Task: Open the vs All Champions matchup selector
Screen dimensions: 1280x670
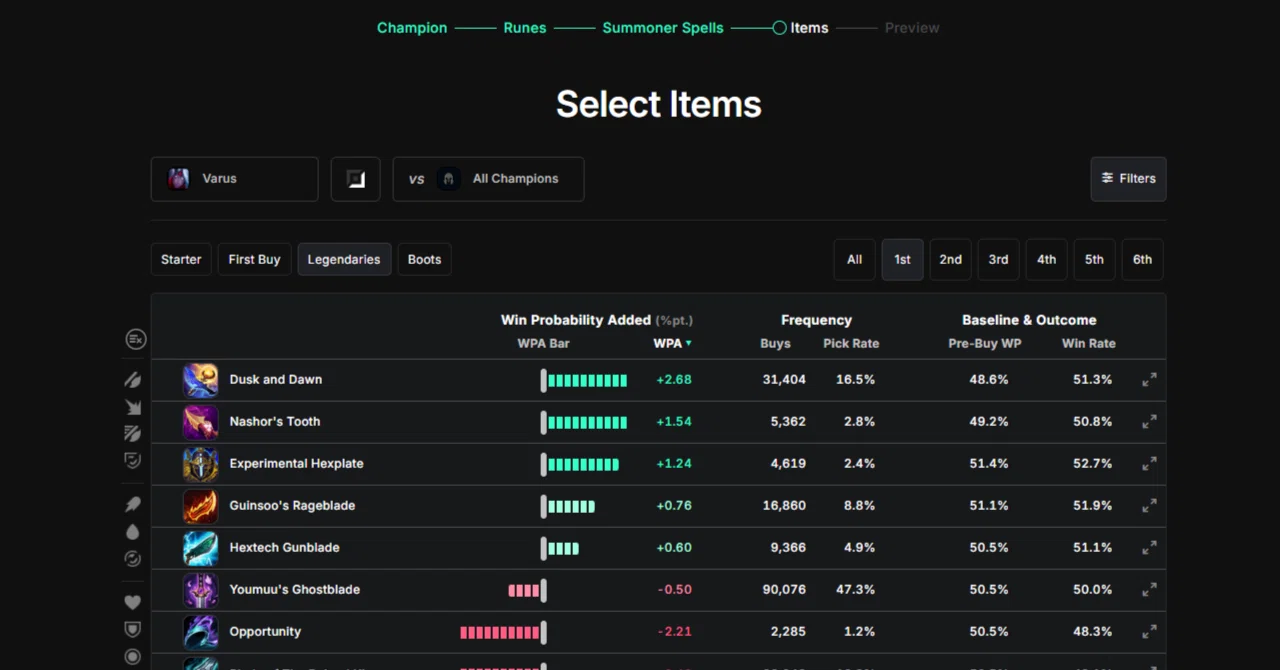Action: (488, 179)
